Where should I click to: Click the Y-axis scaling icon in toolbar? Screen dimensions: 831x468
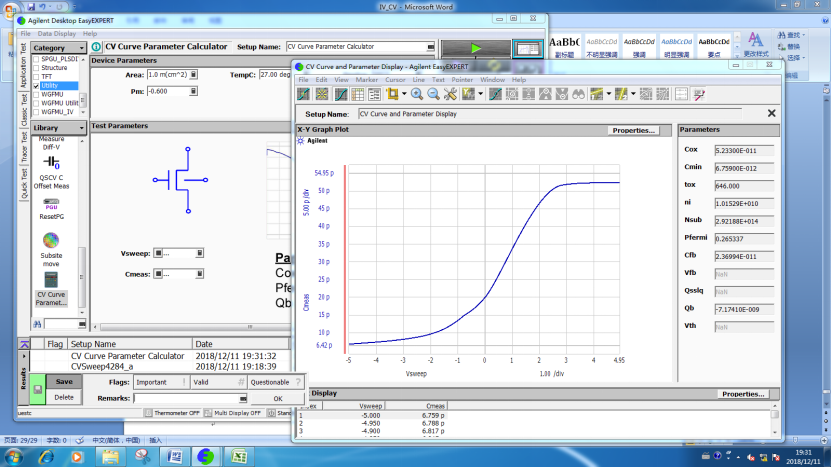[x=468, y=94]
